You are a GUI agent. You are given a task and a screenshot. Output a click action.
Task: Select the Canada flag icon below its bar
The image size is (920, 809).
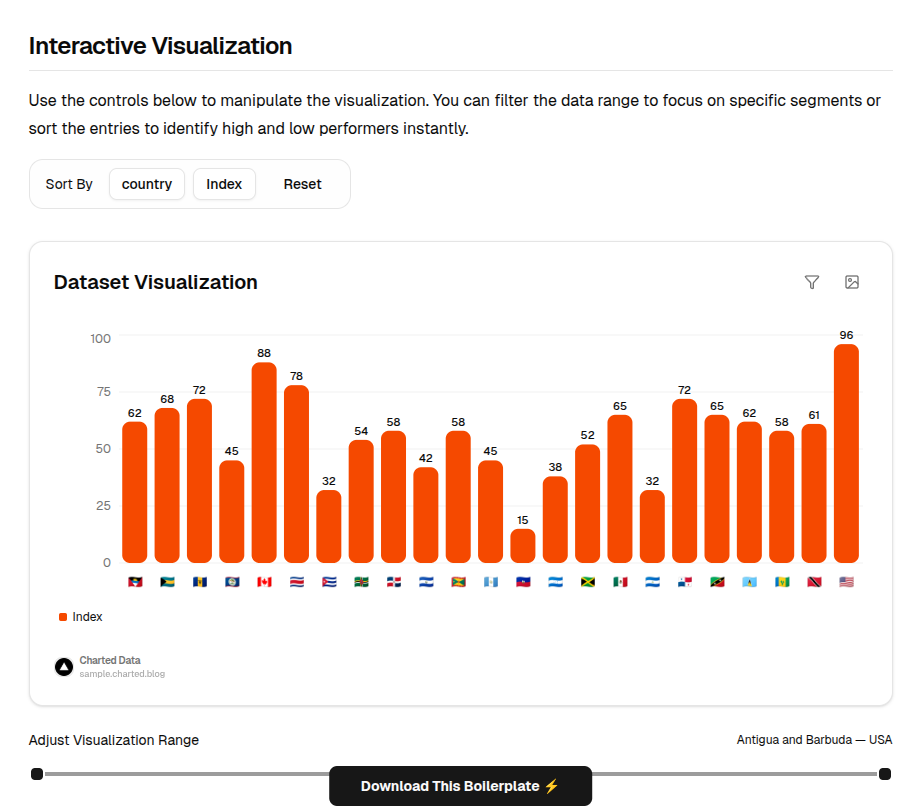coord(264,581)
